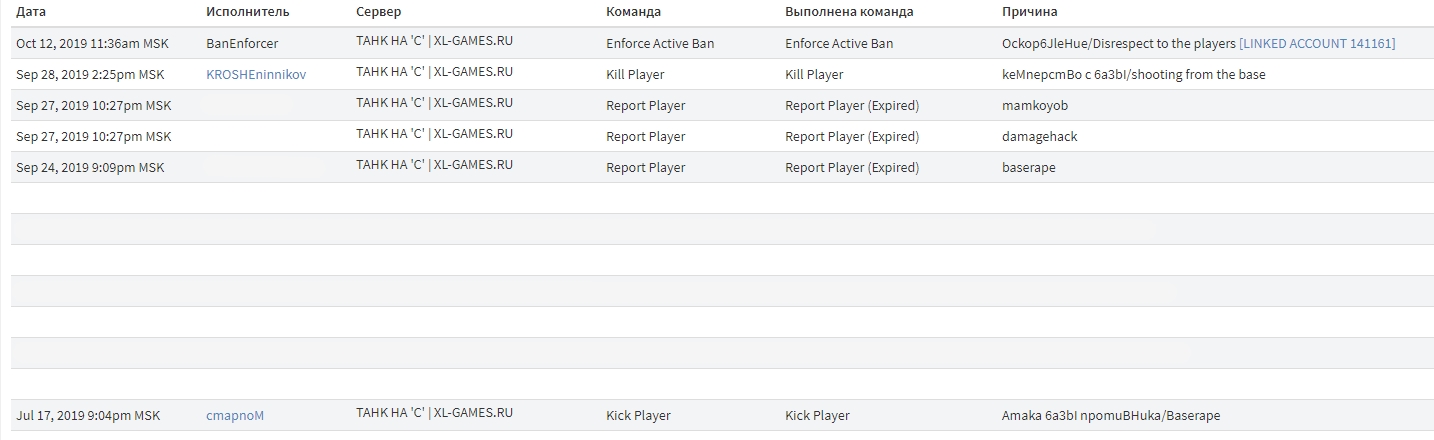Click the Выполнена команда column header
1434x440 pixels.
tap(849, 12)
